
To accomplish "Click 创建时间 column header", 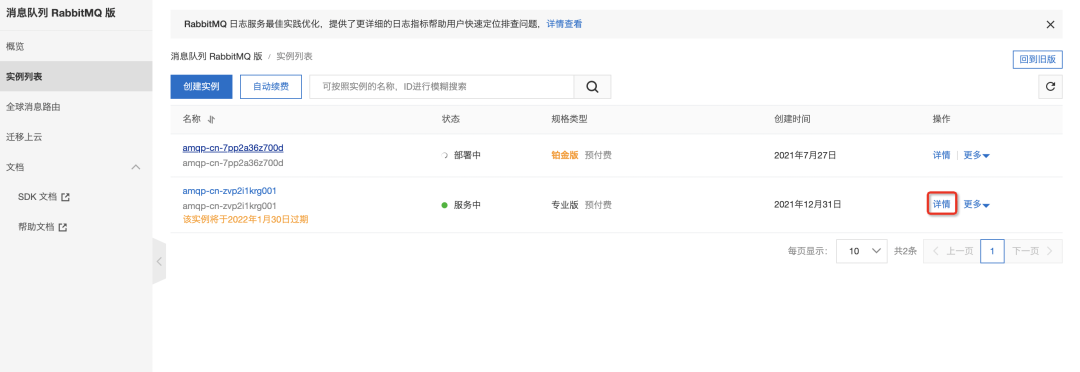I will coord(792,119).
